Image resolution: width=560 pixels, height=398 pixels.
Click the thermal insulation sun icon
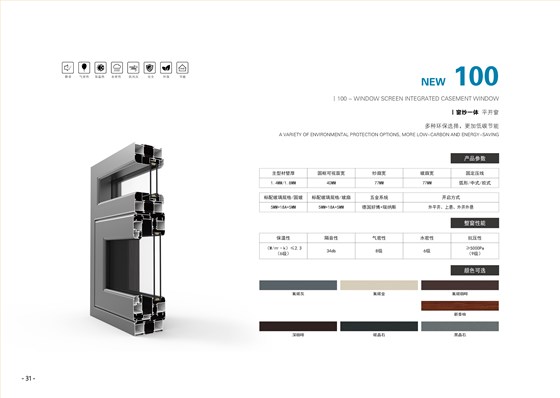point(100,68)
